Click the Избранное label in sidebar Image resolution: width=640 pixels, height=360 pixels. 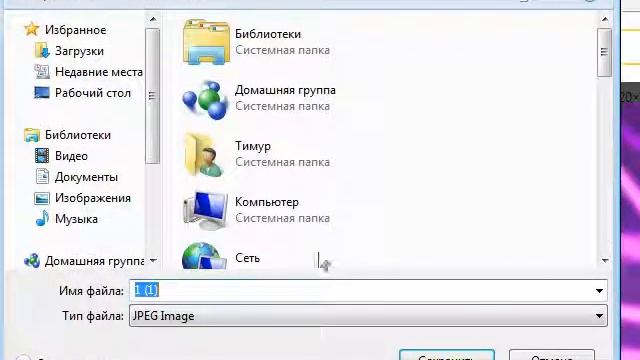[x=76, y=30]
